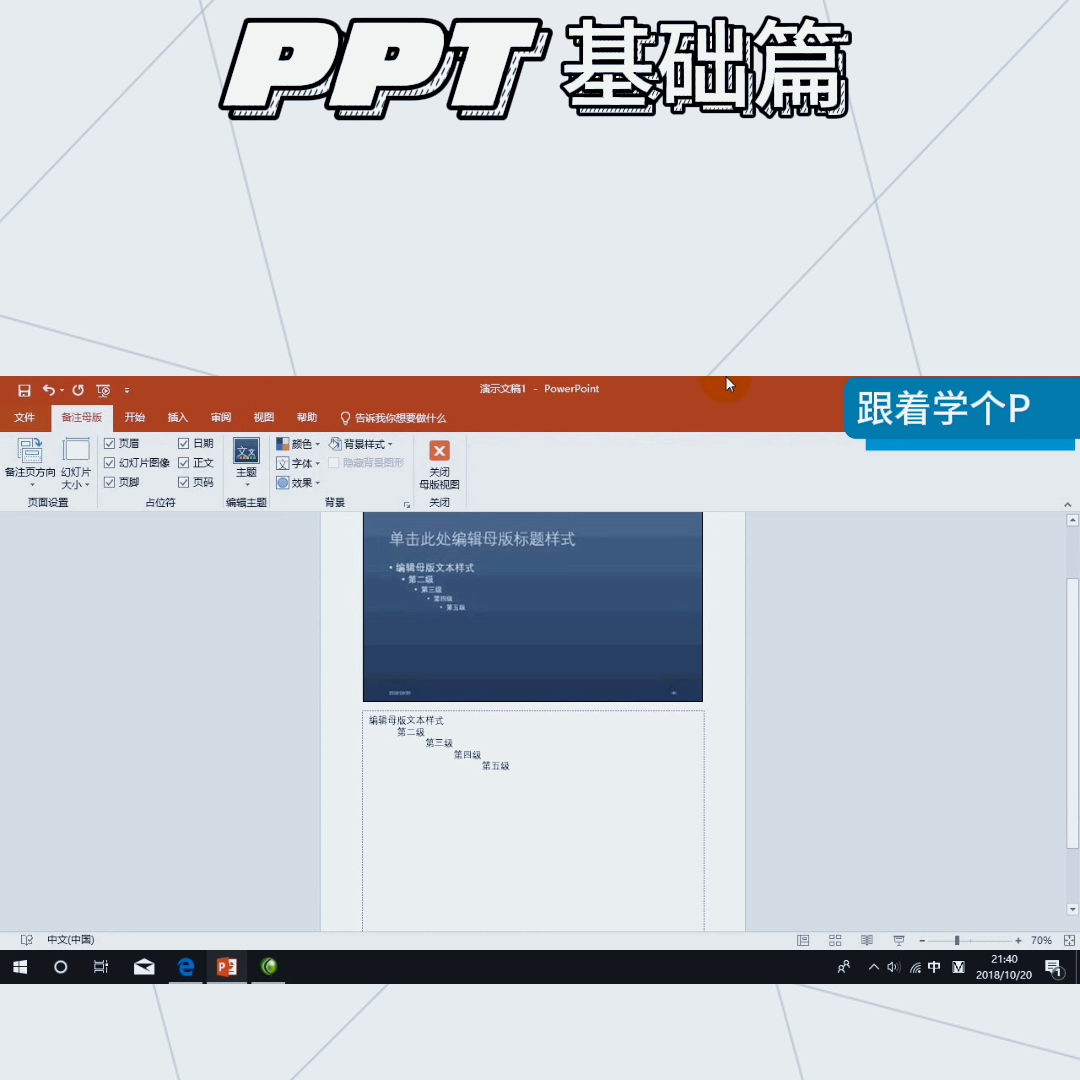Open Task View on taskbar

point(101,967)
